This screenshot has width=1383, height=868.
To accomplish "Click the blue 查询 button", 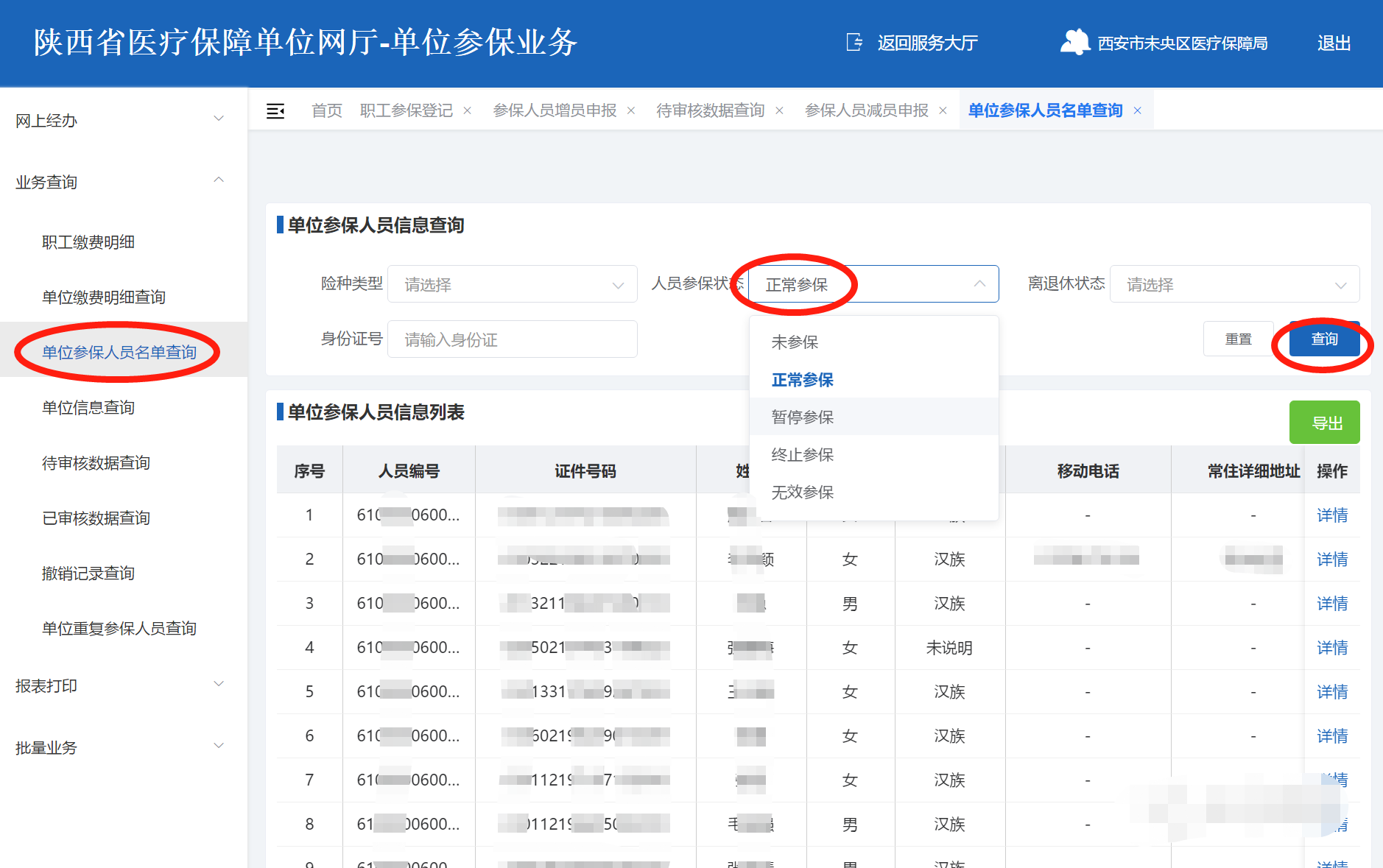I will coord(1324,339).
